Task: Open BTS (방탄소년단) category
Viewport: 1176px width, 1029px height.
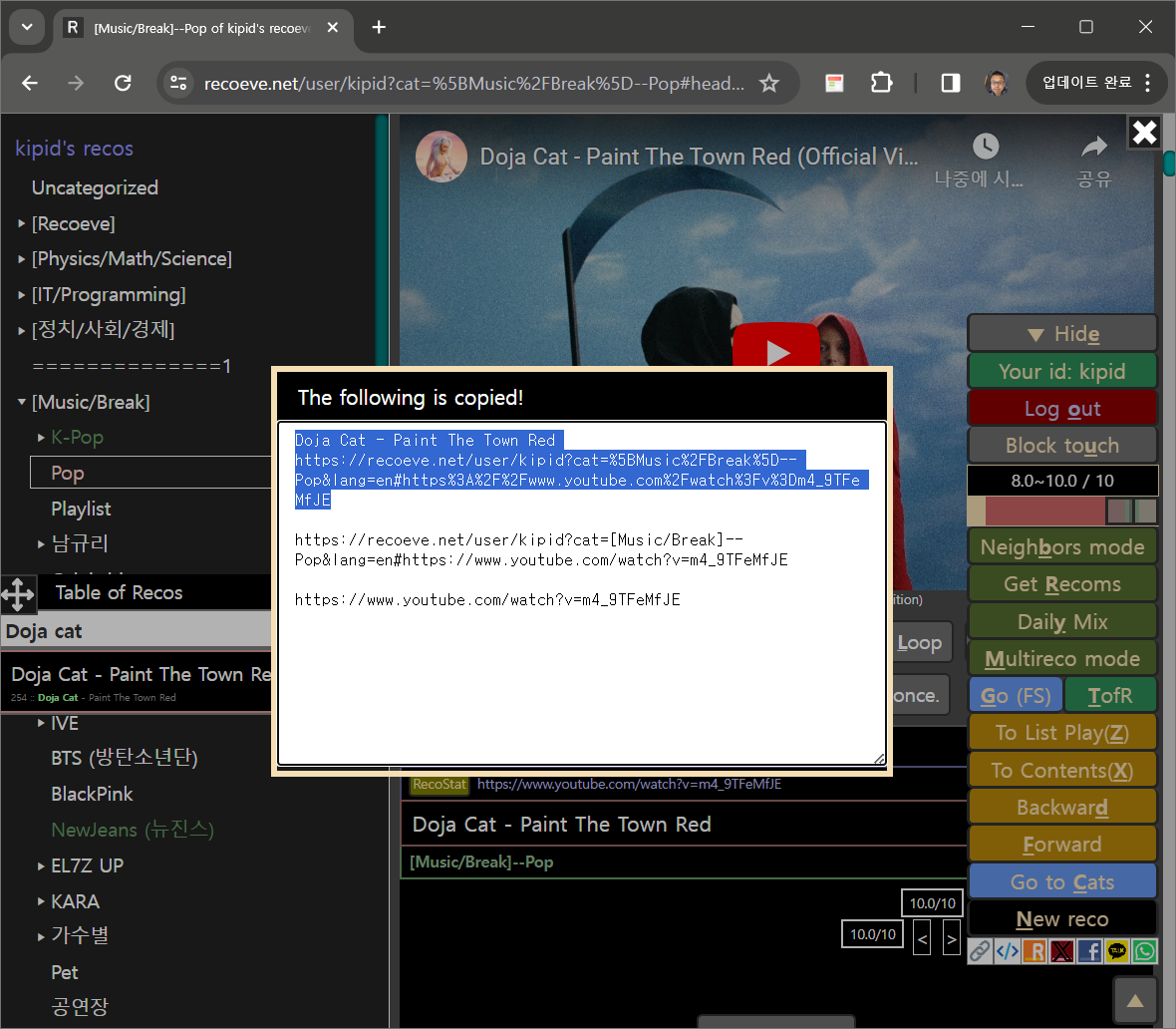Action: tap(125, 758)
